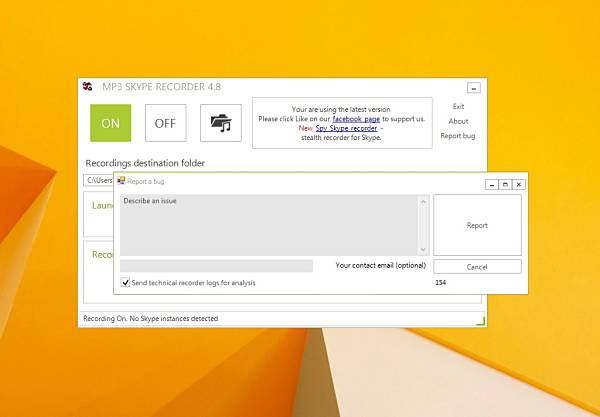Close the Report a bug dialog
This screenshot has height=417, width=600.
[518, 185]
